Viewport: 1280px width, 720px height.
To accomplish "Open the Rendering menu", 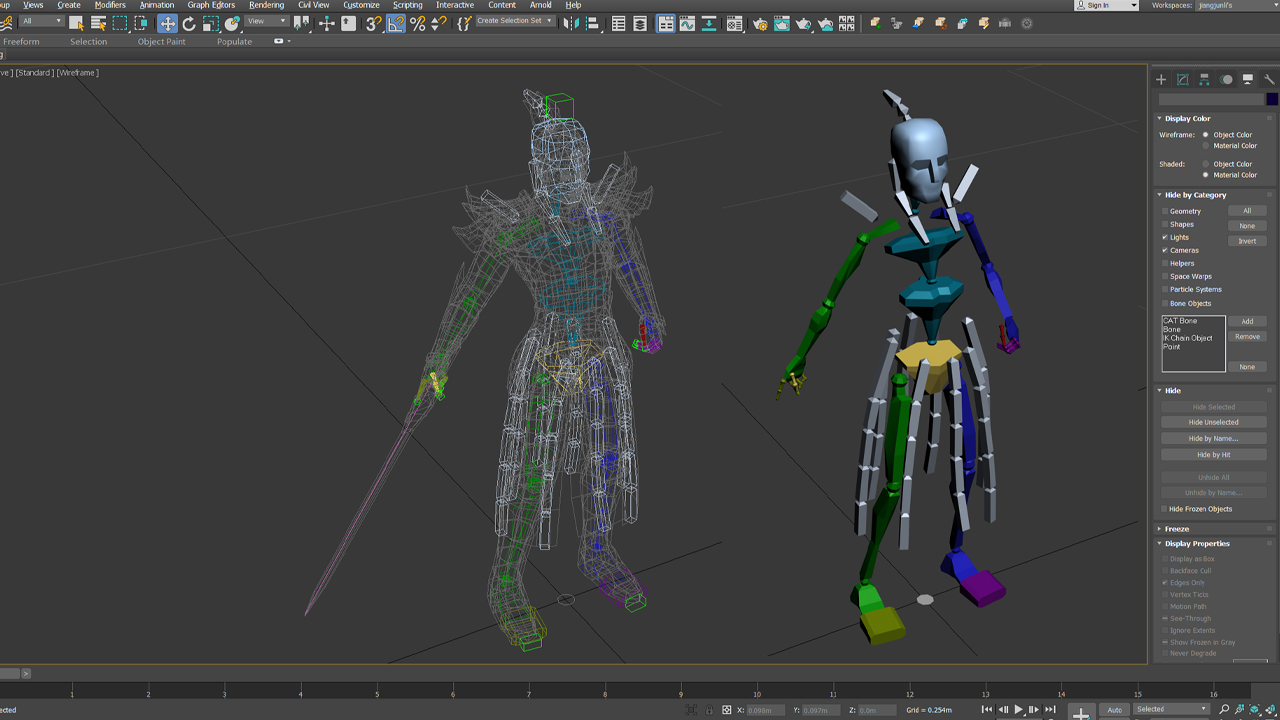I will click(266, 5).
